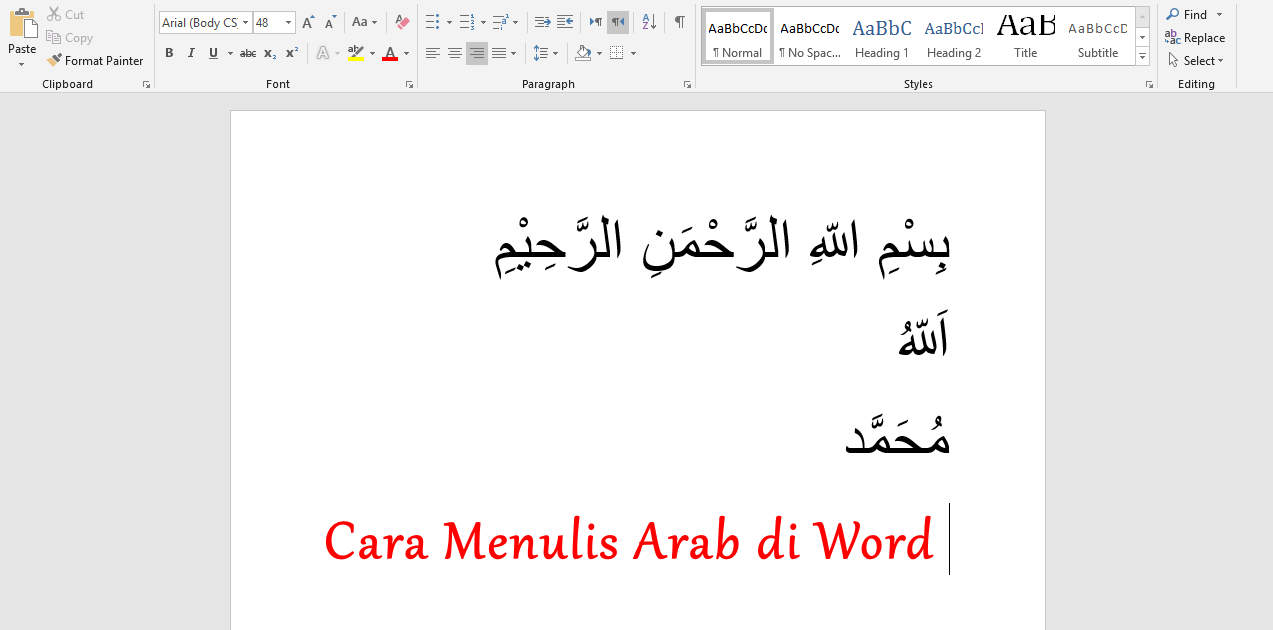This screenshot has width=1273, height=630.
Task: Click the Cut scissors button
Action: [66, 15]
